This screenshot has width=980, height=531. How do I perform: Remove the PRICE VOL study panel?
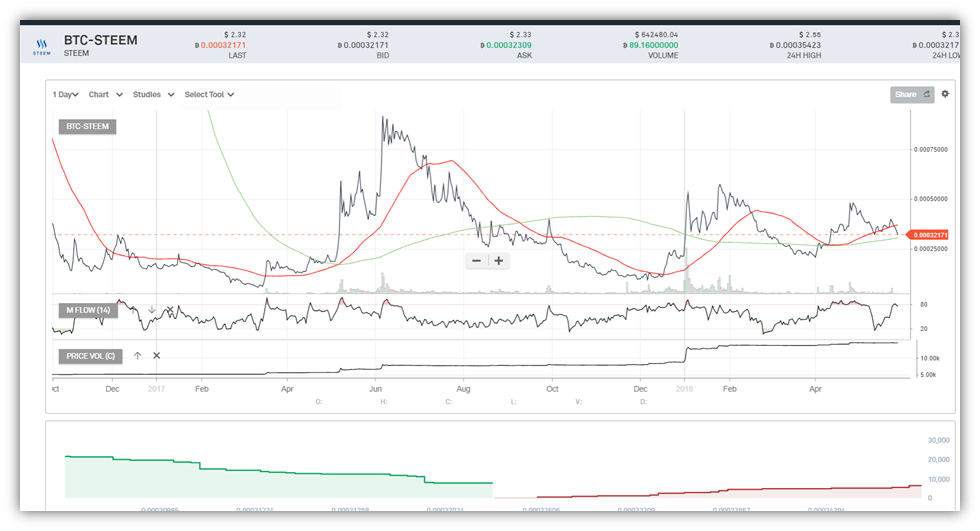pos(156,355)
